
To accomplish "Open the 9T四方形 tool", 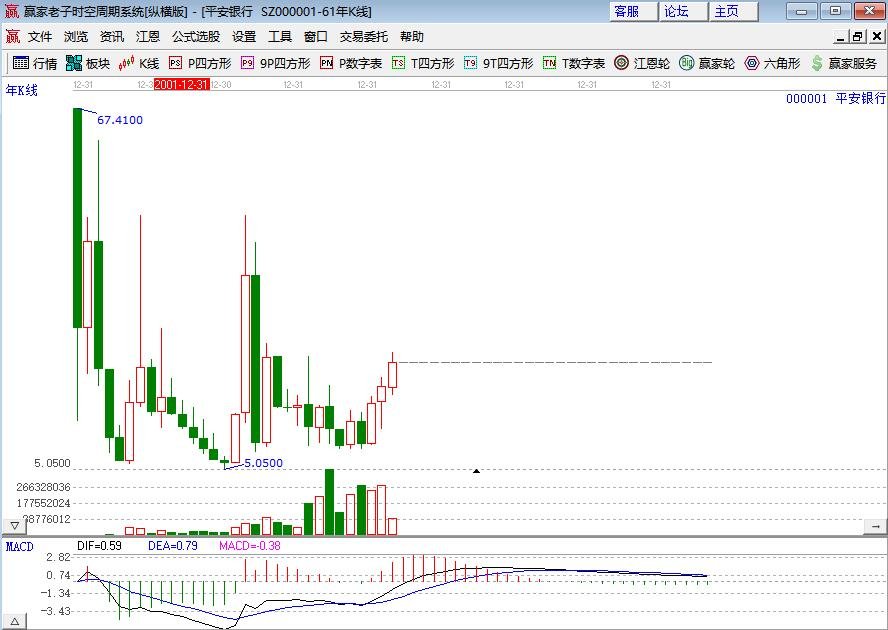I will click(498, 63).
